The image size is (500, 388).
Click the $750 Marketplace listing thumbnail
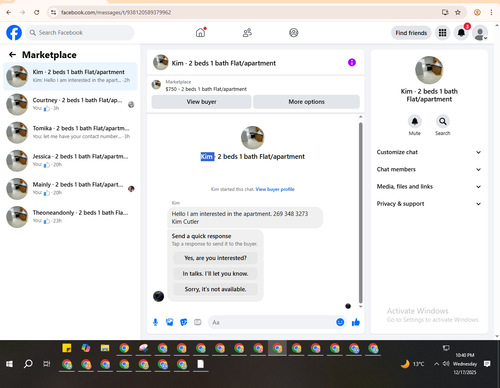[156, 85]
